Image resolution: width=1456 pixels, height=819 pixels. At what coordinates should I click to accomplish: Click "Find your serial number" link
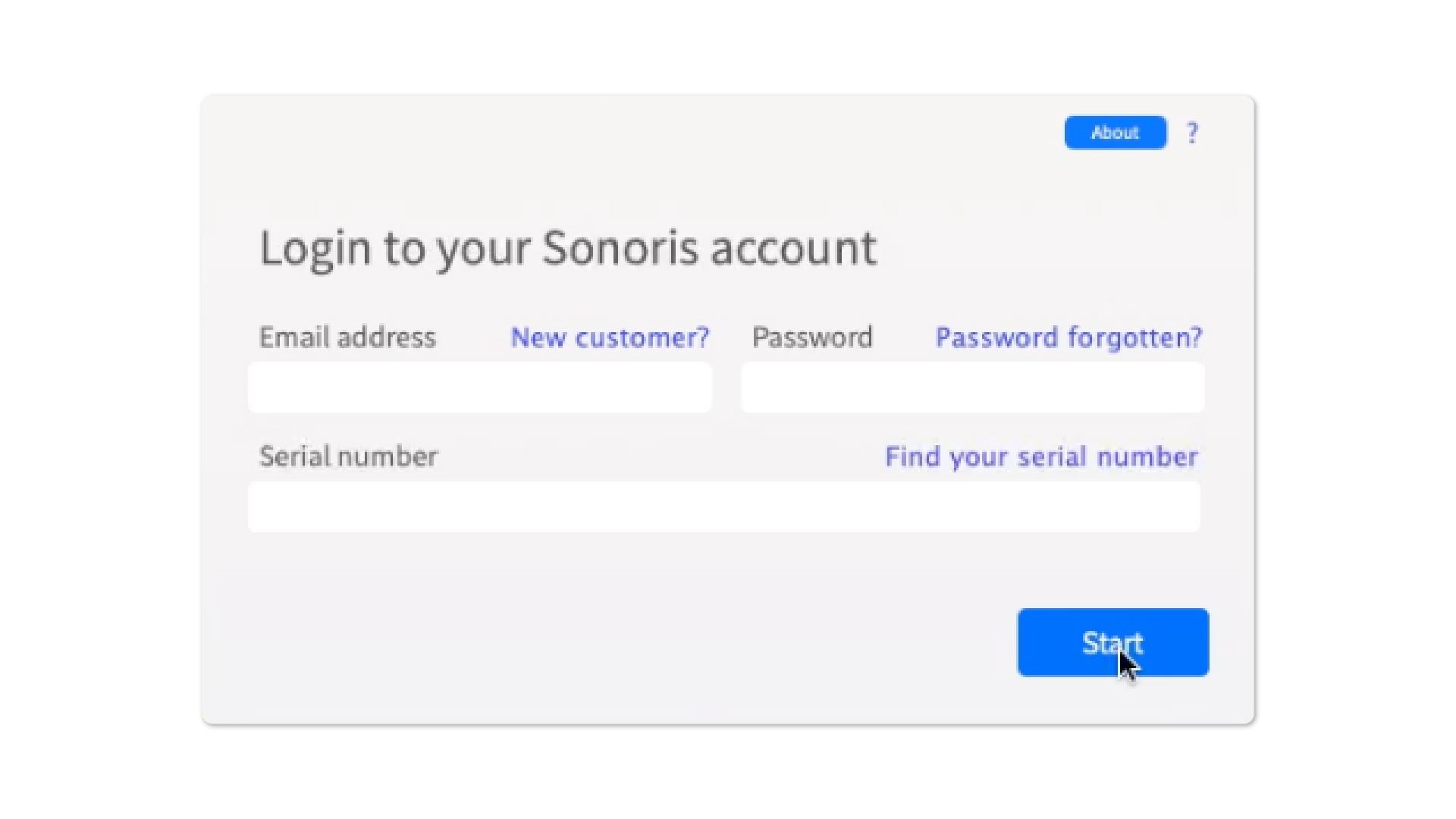1041,457
